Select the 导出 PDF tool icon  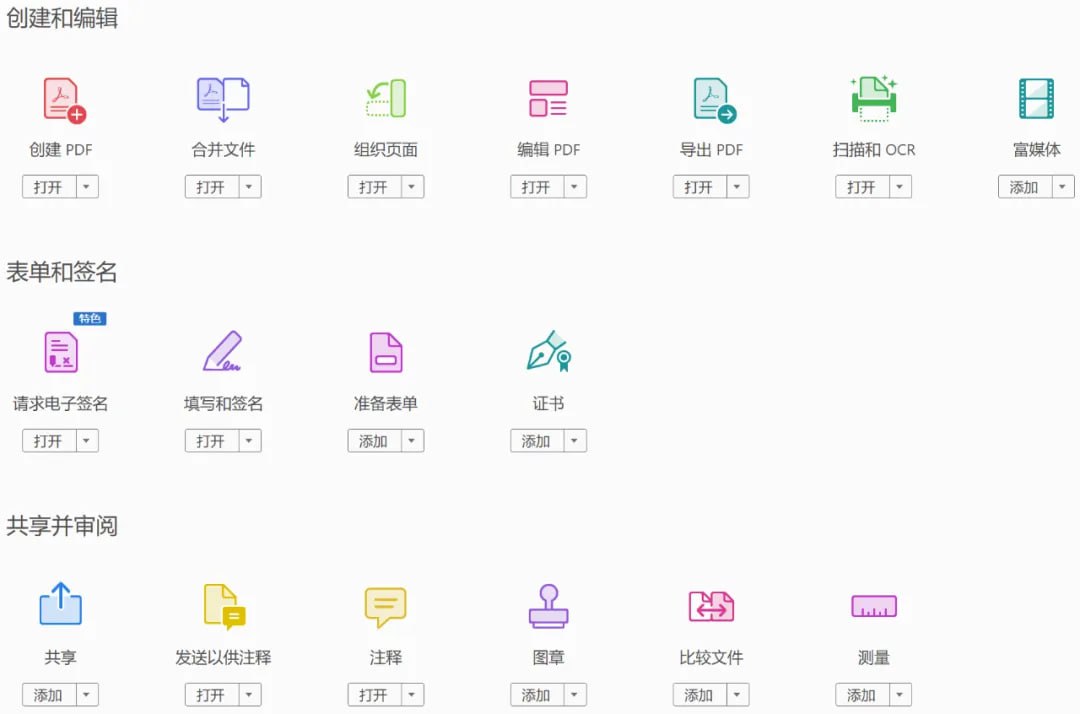pos(714,100)
